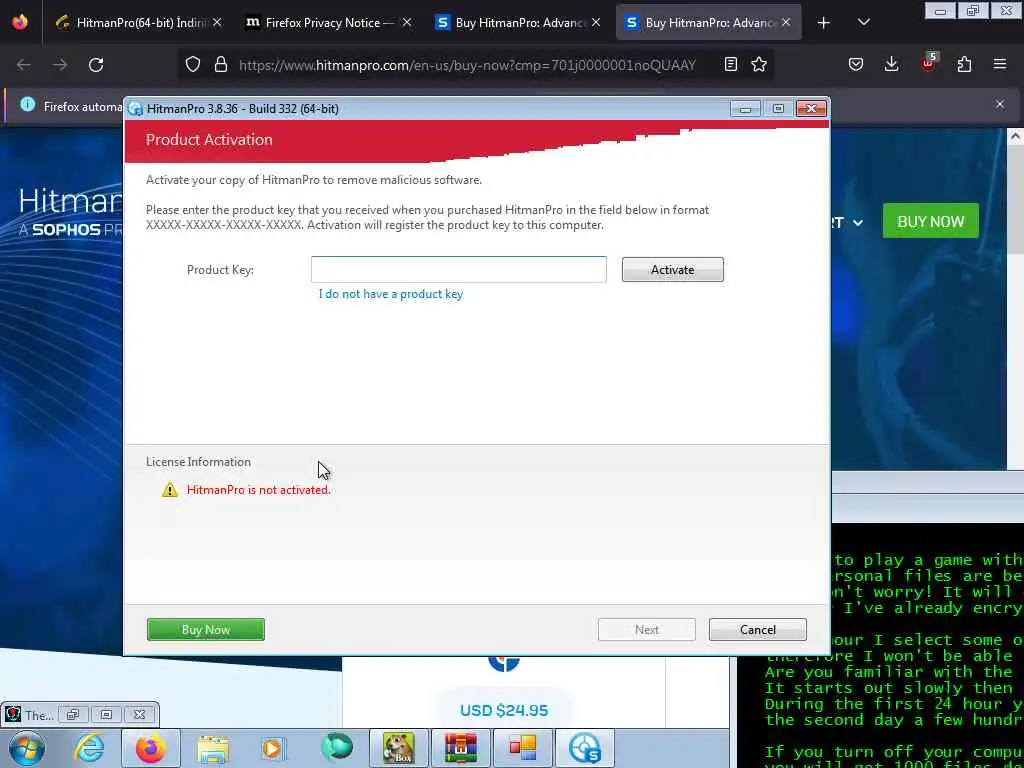Go forward in browser history
1024x768 pixels.
pos(60,65)
